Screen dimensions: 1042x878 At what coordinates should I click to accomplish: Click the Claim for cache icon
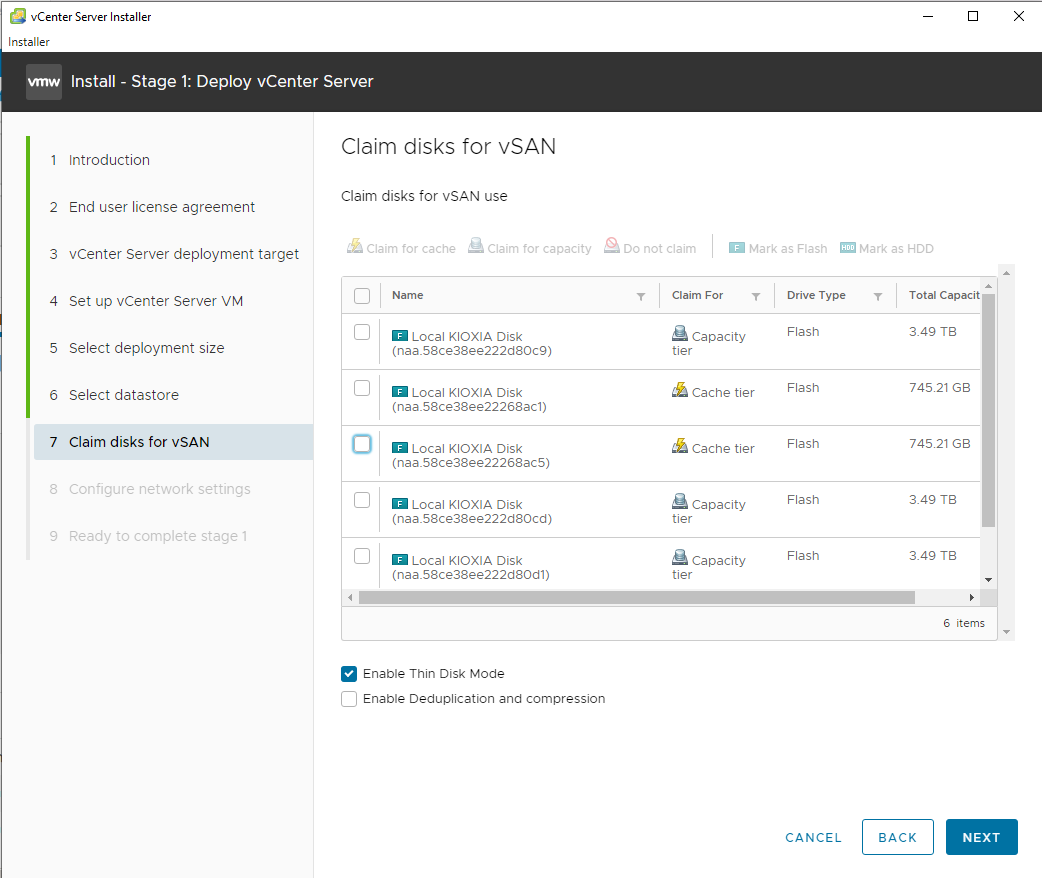pyautogui.click(x=355, y=247)
